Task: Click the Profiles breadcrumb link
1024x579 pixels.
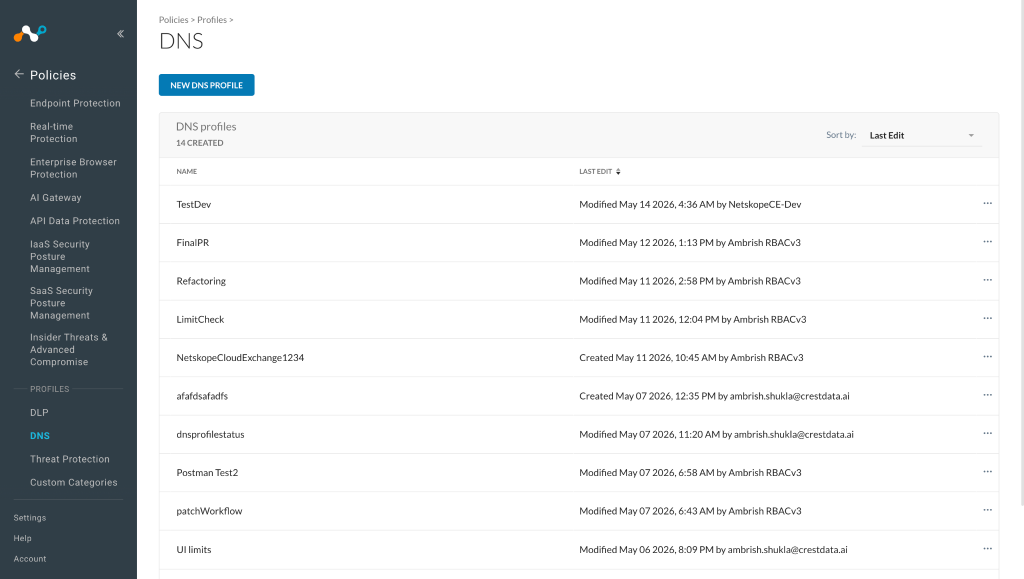Action: click(212, 20)
